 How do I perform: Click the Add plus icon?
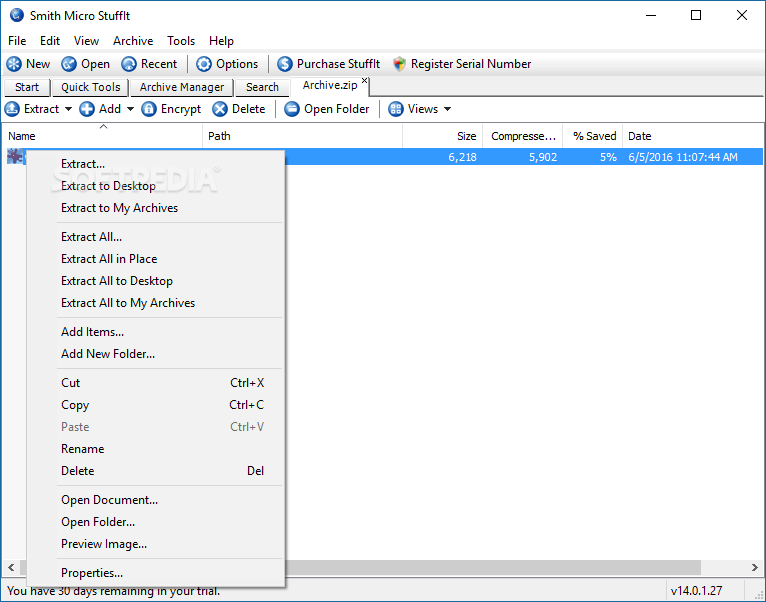(x=87, y=109)
